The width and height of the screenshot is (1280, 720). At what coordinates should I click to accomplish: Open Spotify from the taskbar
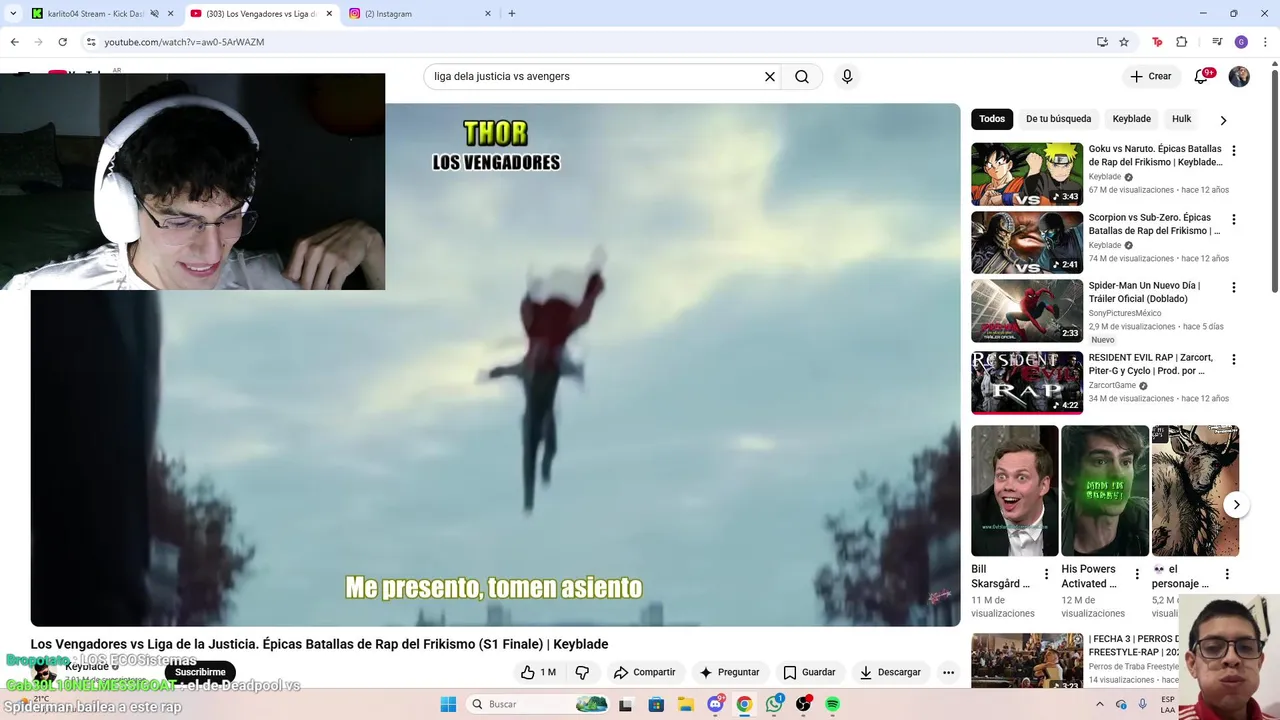(832, 704)
